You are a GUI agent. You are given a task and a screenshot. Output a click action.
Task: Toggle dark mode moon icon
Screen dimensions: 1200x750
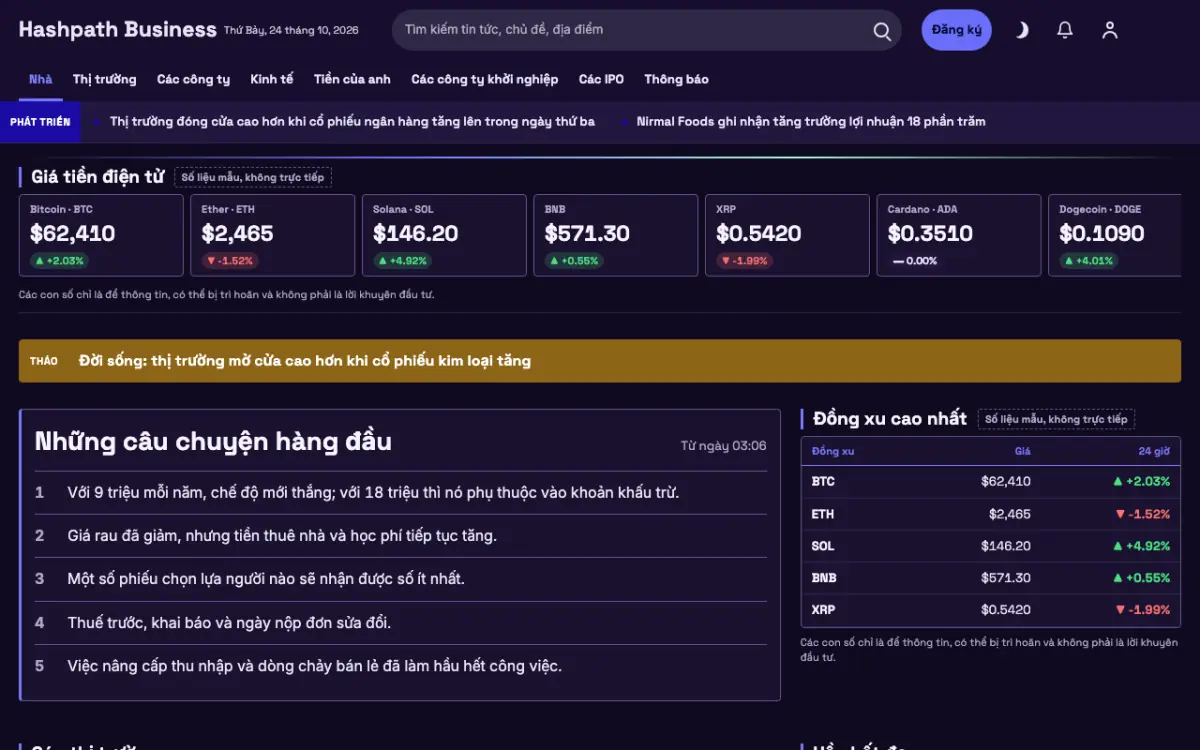[1021, 30]
